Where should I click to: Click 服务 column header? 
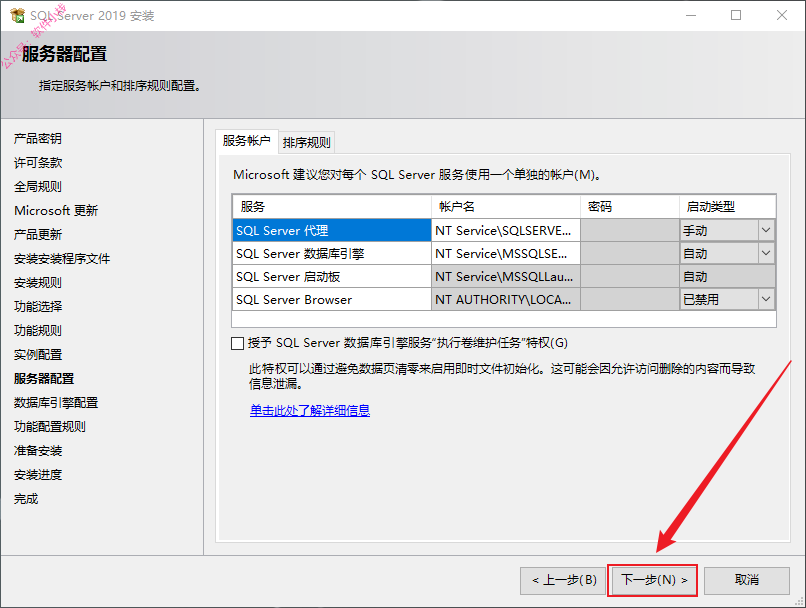pyautogui.click(x=332, y=207)
